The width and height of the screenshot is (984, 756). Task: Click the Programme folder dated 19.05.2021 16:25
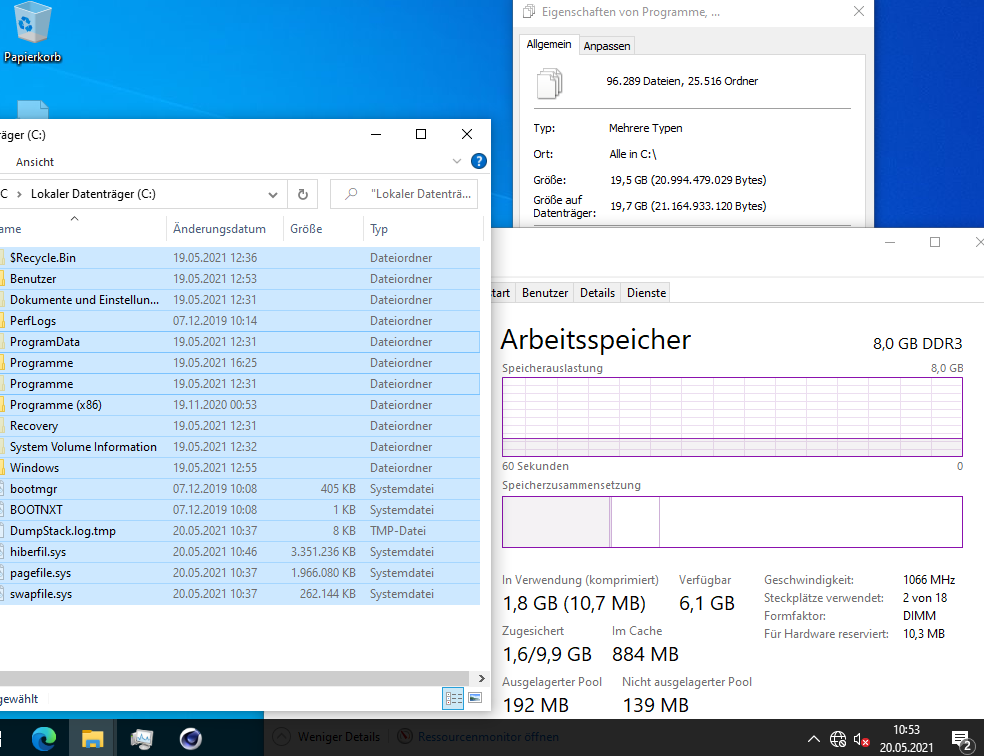[x=240, y=363]
